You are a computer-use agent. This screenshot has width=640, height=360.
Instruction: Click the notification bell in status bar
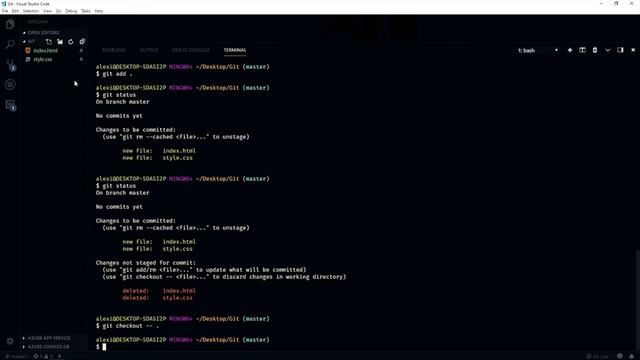(x=631, y=356)
